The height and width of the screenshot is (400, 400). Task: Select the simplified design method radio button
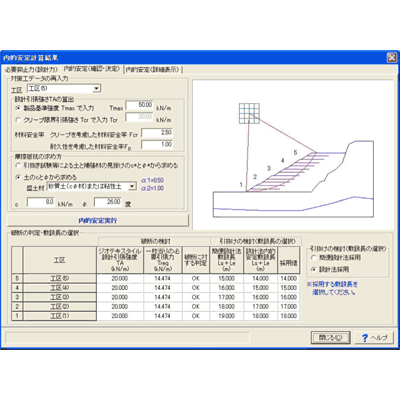[x=313, y=258]
